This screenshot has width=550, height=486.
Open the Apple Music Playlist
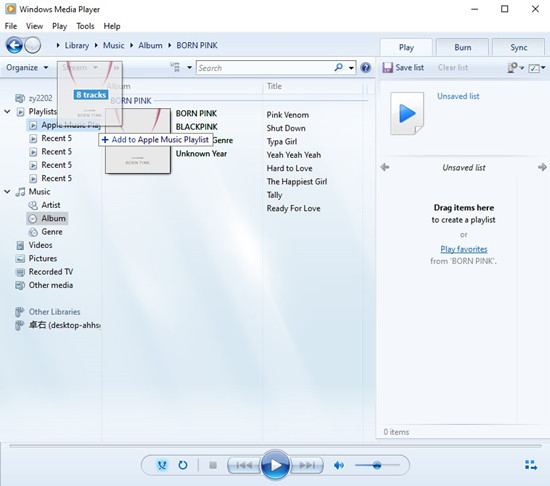point(64,125)
